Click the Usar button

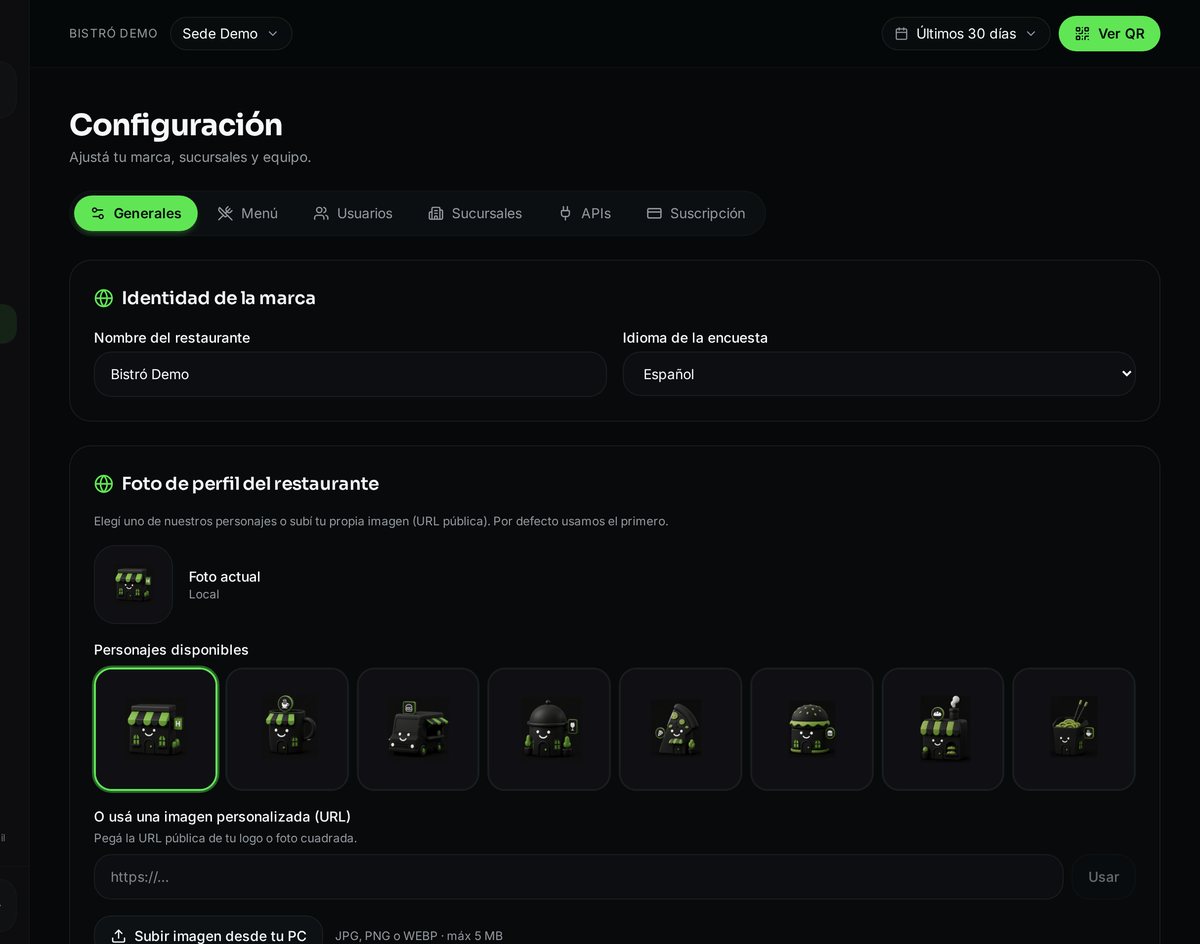tap(1103, 877)
